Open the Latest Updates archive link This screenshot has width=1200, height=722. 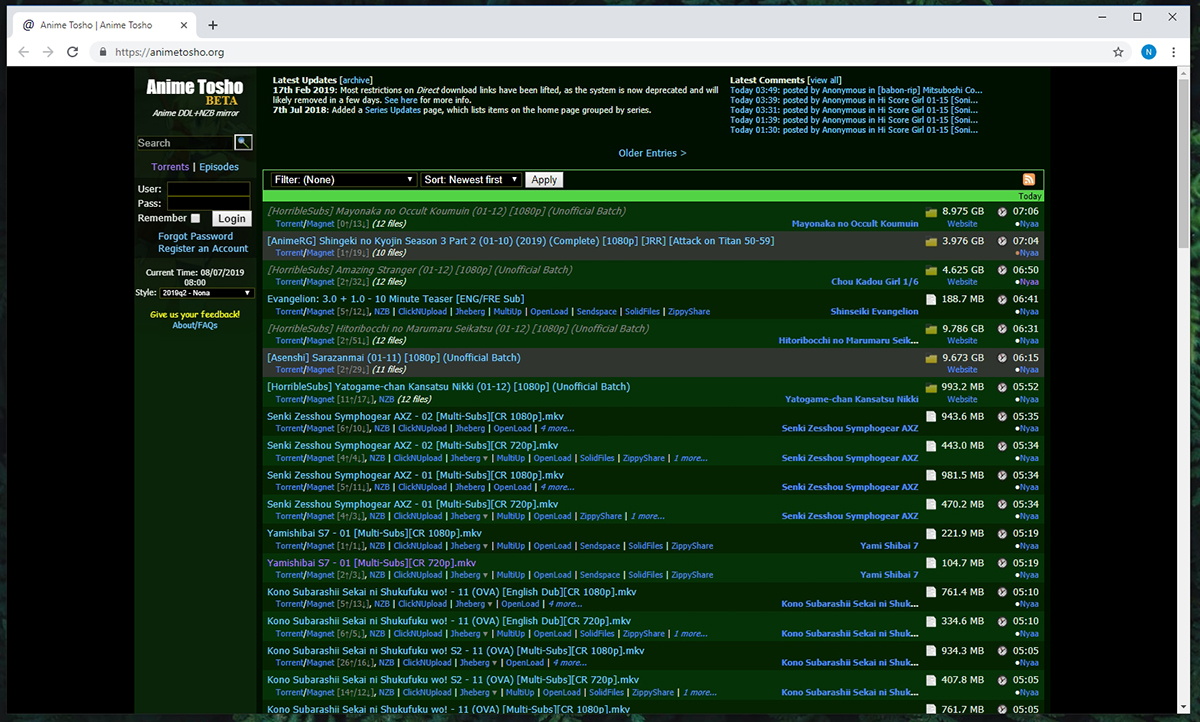click(x=357, y=80)
